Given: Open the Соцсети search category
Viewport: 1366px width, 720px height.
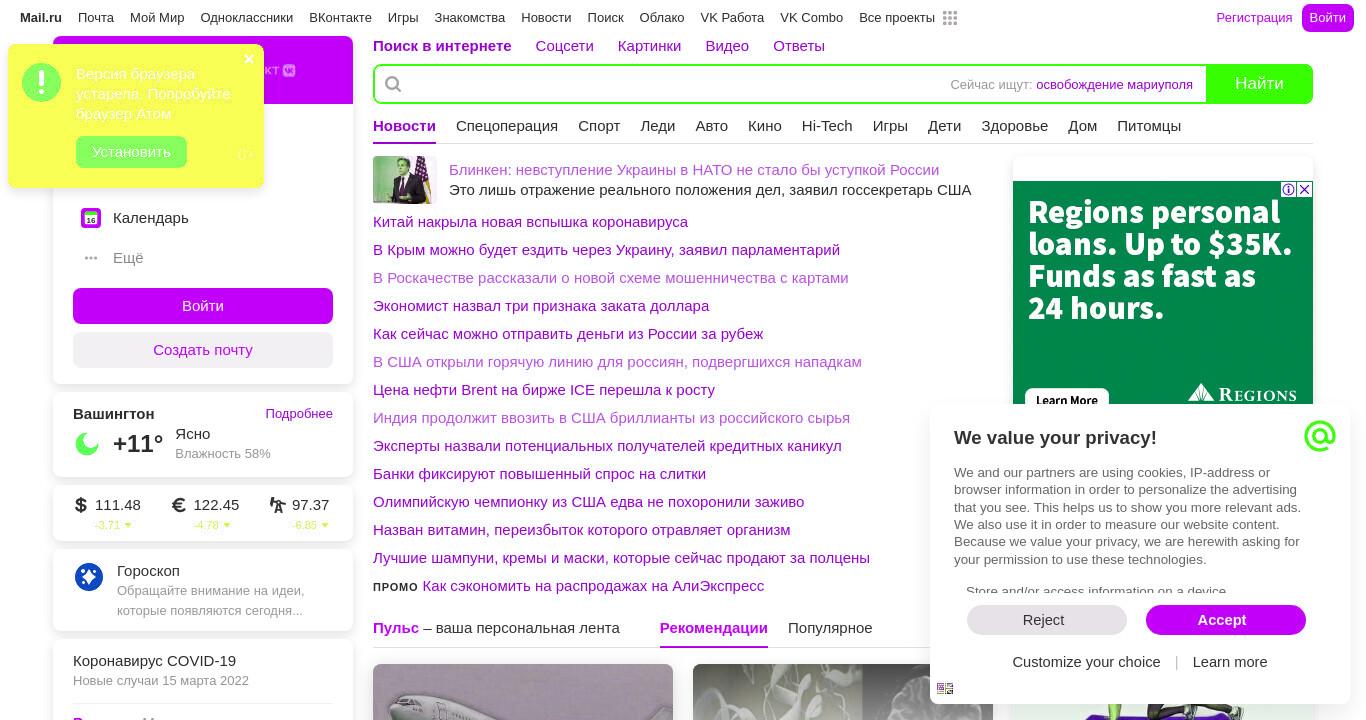Looking at the screenshot, I should click(565, 46).
